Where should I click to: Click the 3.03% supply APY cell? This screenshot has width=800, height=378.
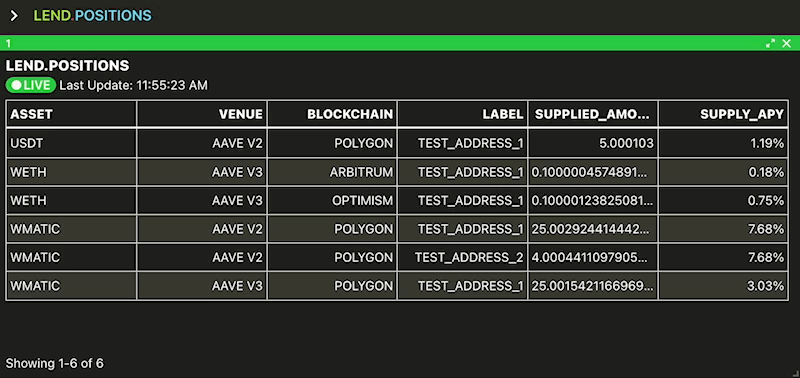tap(723, 286)
